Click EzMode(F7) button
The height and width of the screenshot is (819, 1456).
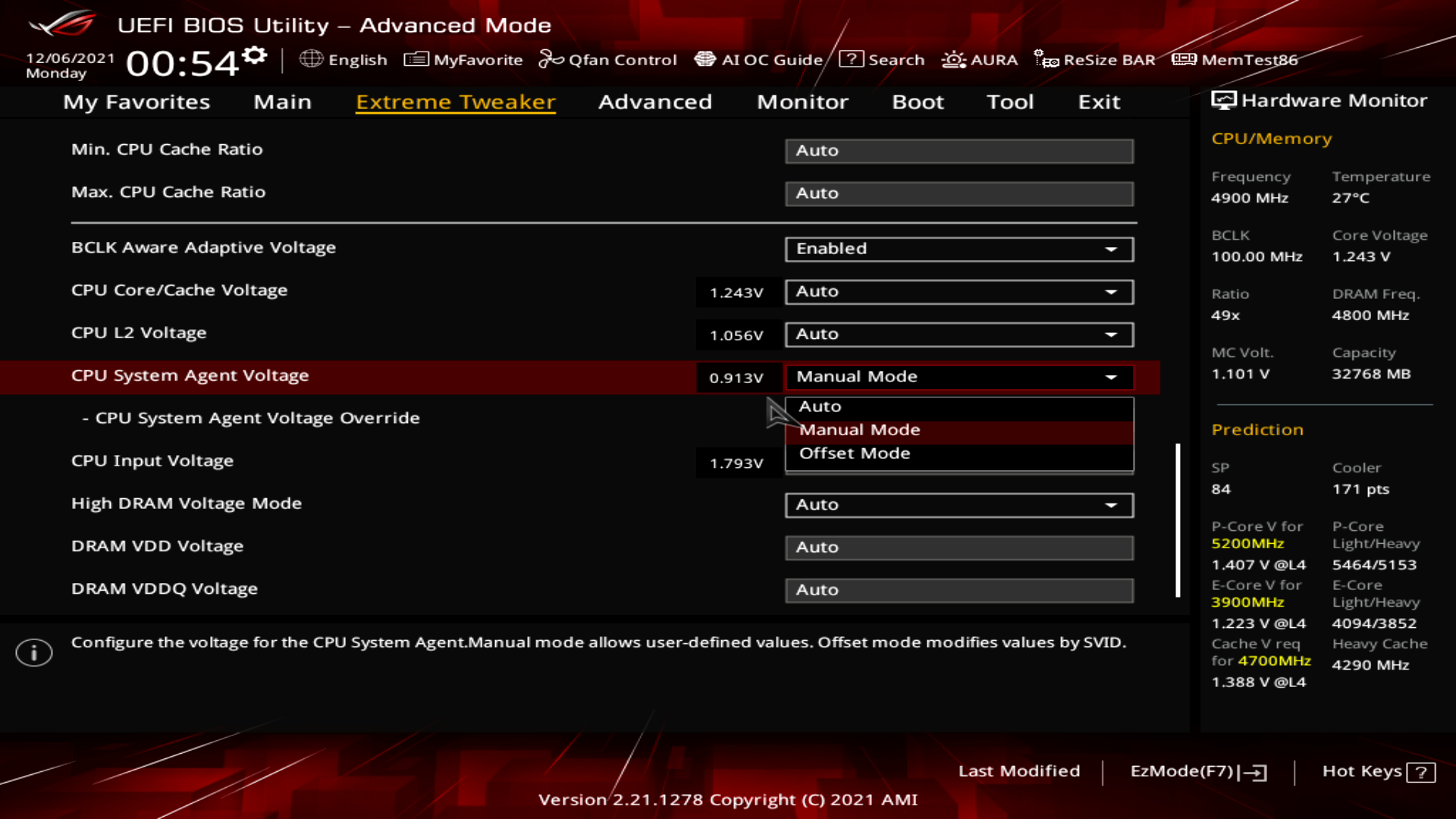[x=1197, y=772]
